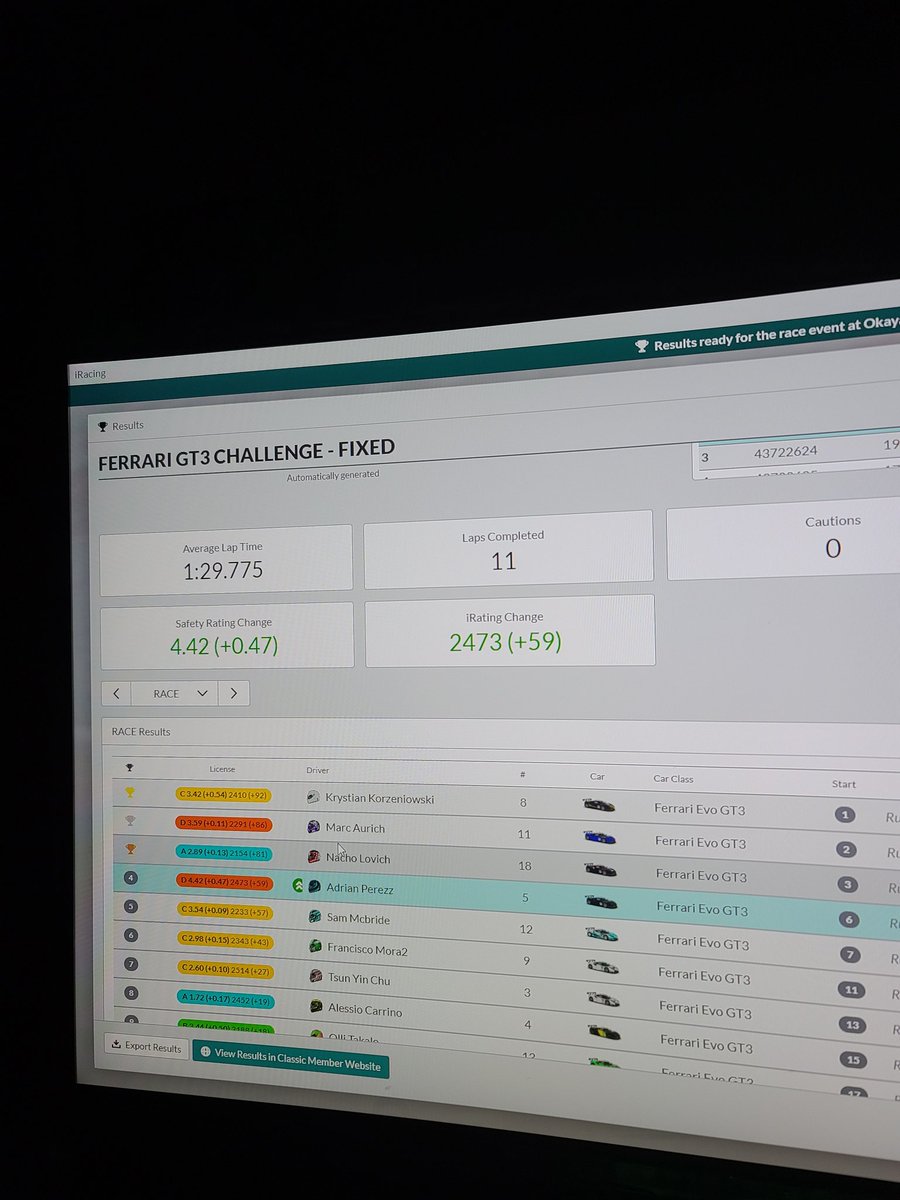Click the trophy icon in the results-ready banner

tap(642, 346)
